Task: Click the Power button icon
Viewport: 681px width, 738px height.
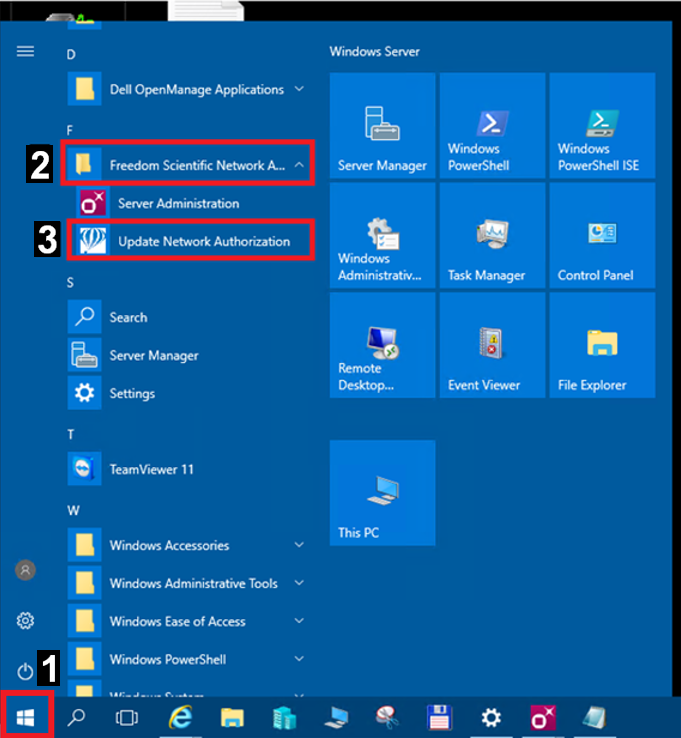Action: (x=25, y=671)
